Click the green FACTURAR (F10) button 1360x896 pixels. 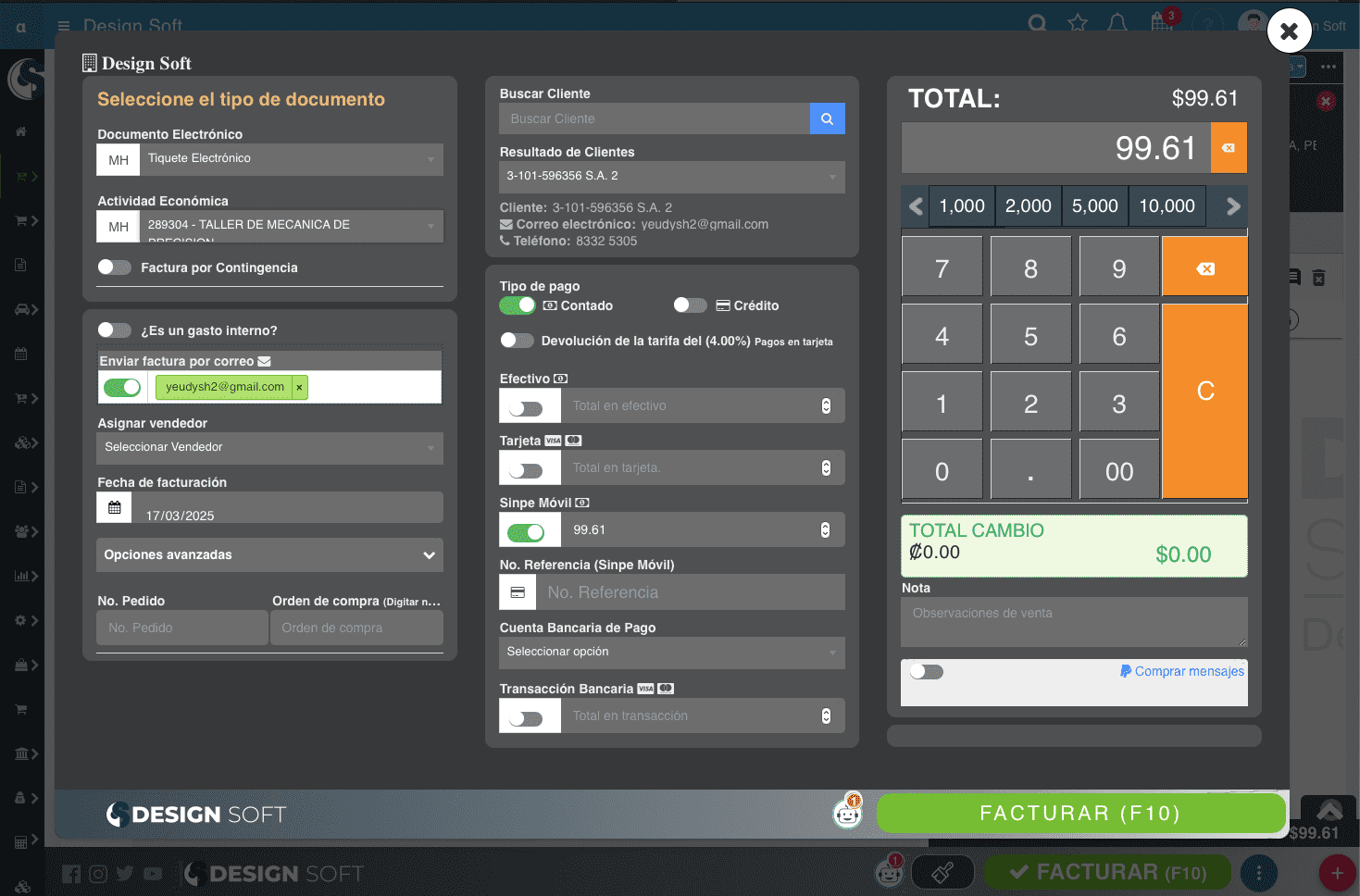coord(1079,814)
